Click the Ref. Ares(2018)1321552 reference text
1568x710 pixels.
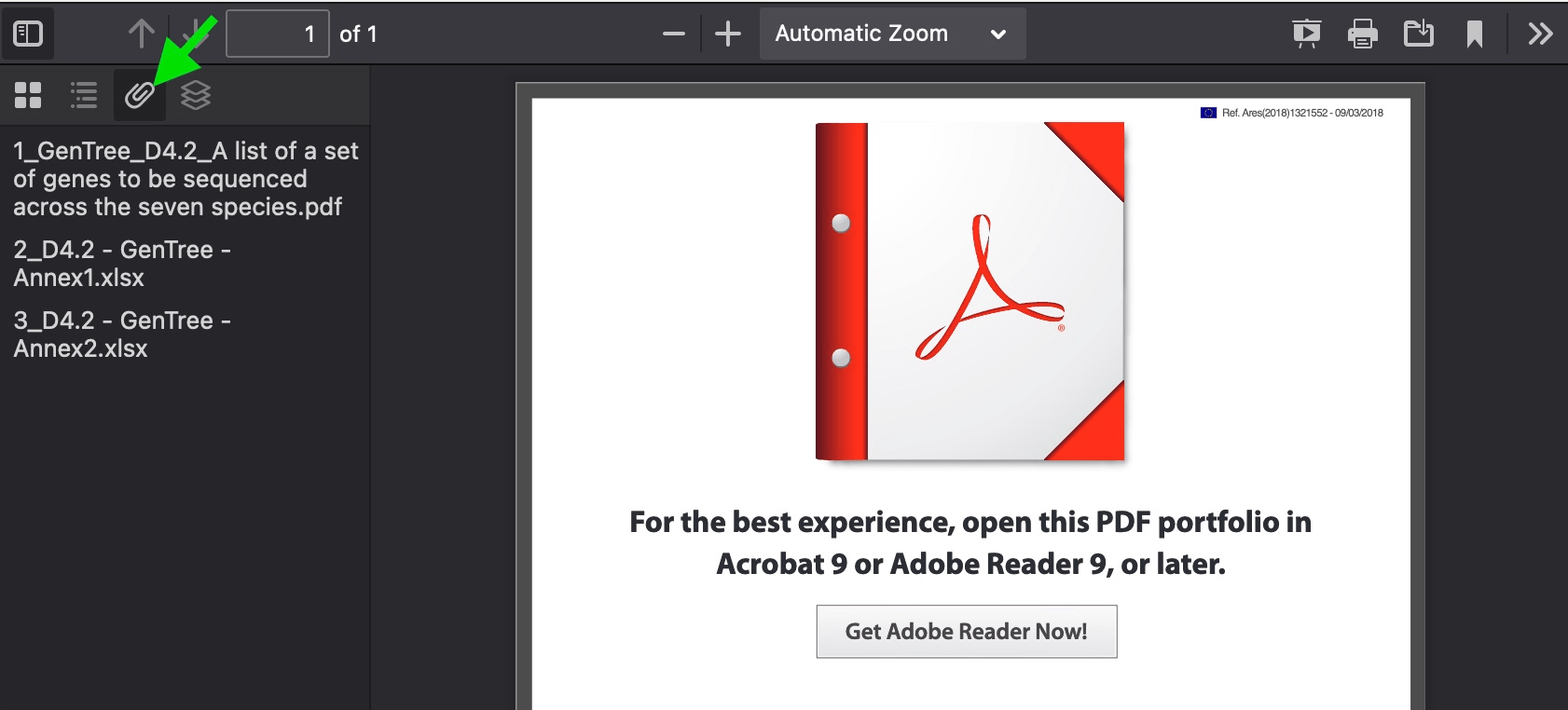click(x=1302, y=113)
